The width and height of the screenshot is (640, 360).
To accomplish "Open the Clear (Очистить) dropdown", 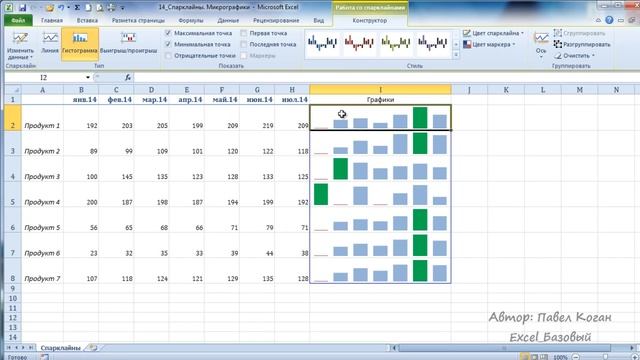I will click(x=574, y=56).
